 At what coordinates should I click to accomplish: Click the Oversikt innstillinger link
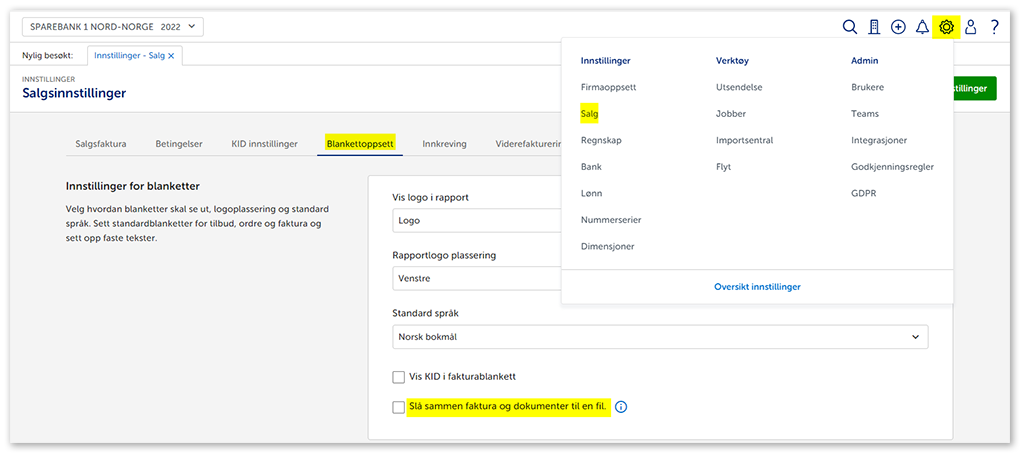(757, 287)
